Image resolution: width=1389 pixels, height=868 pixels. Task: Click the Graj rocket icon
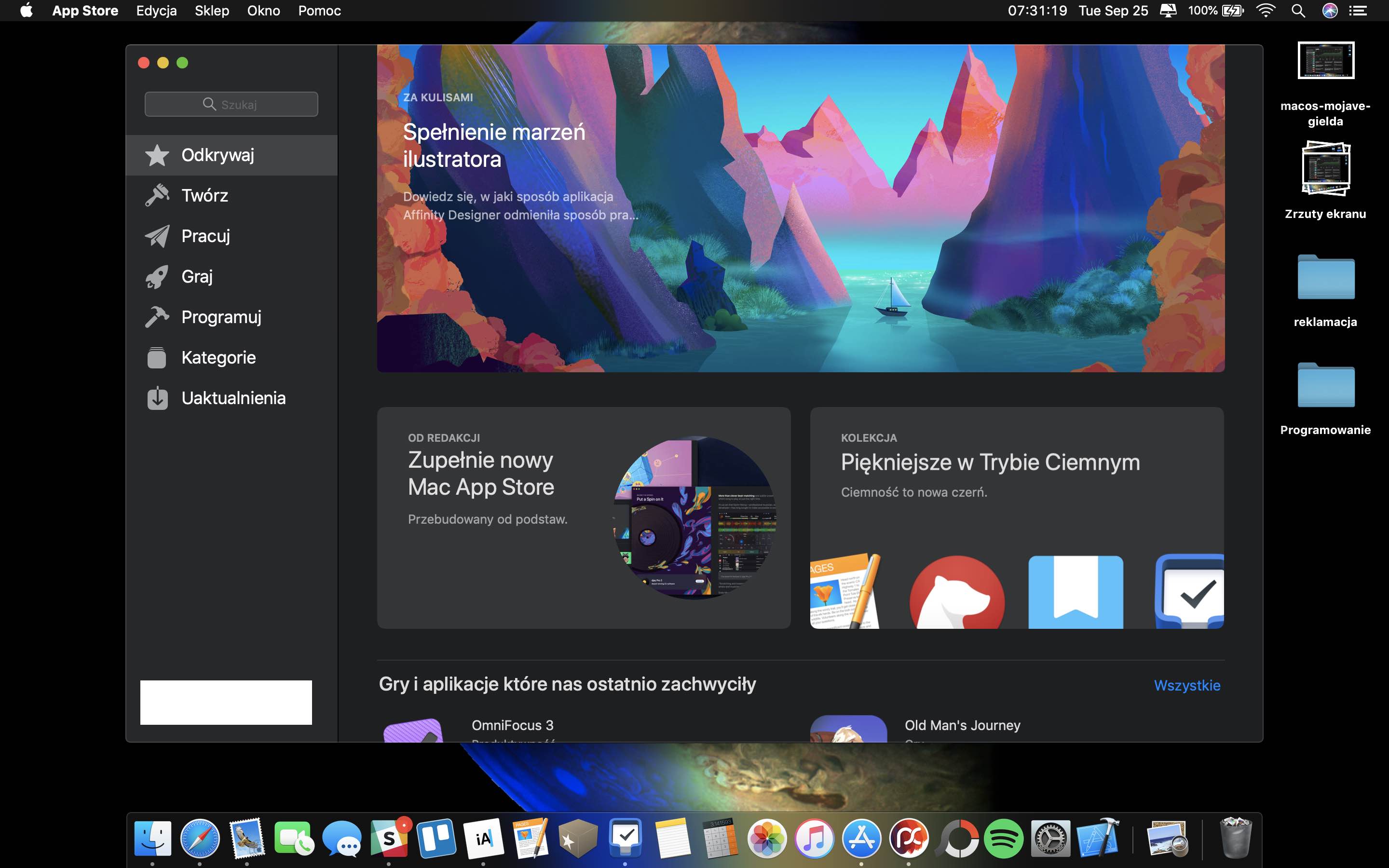click(x=157, y=277)
